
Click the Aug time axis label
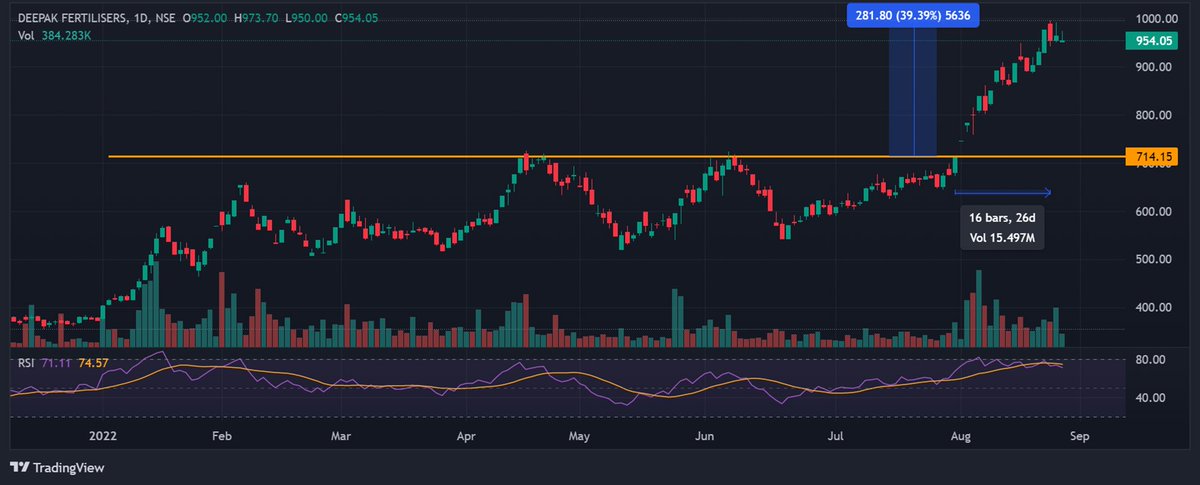[961, 437]
